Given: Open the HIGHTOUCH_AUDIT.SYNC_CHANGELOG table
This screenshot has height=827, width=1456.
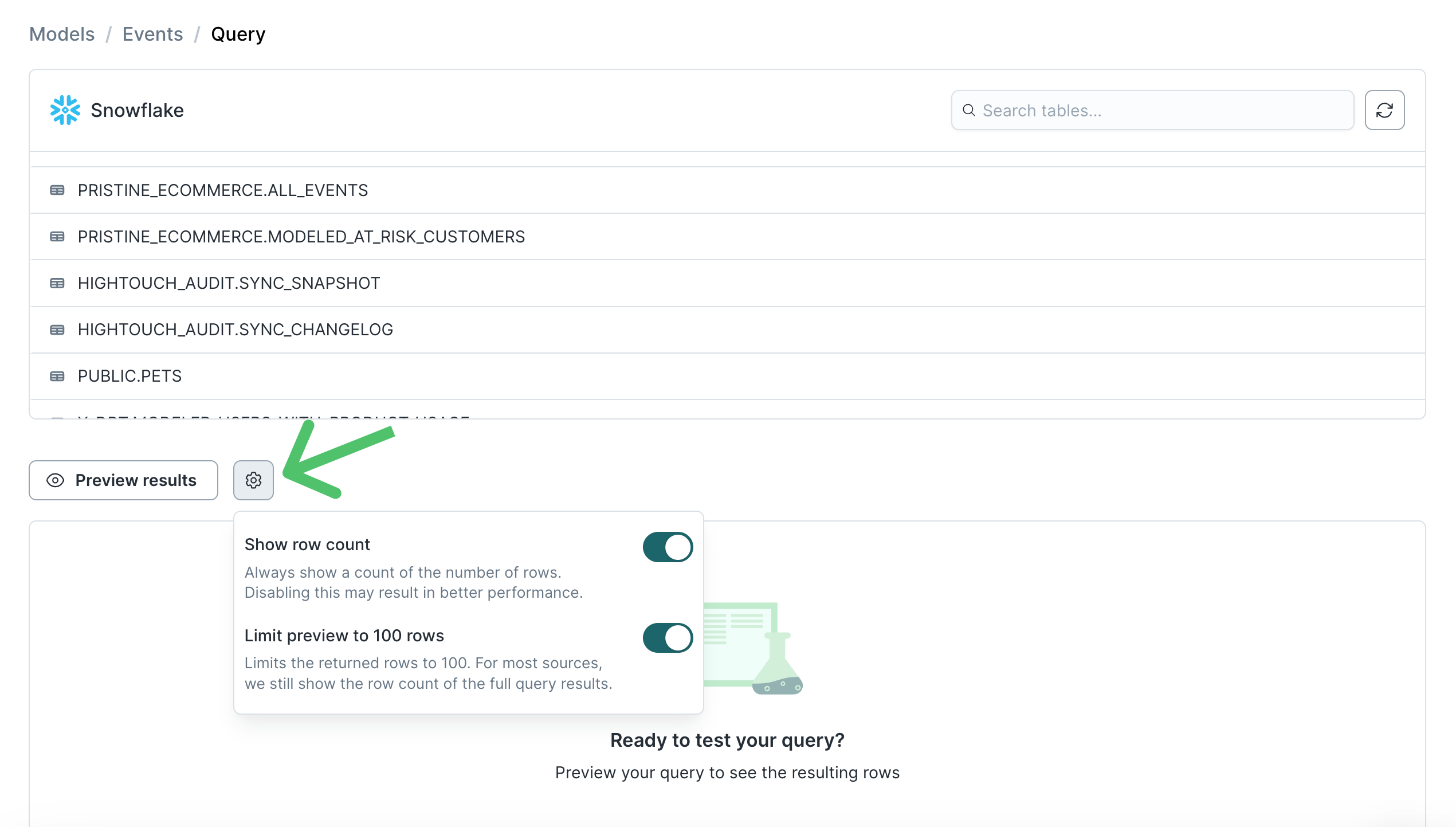Looking at the screenshot, I should (235, 329).
